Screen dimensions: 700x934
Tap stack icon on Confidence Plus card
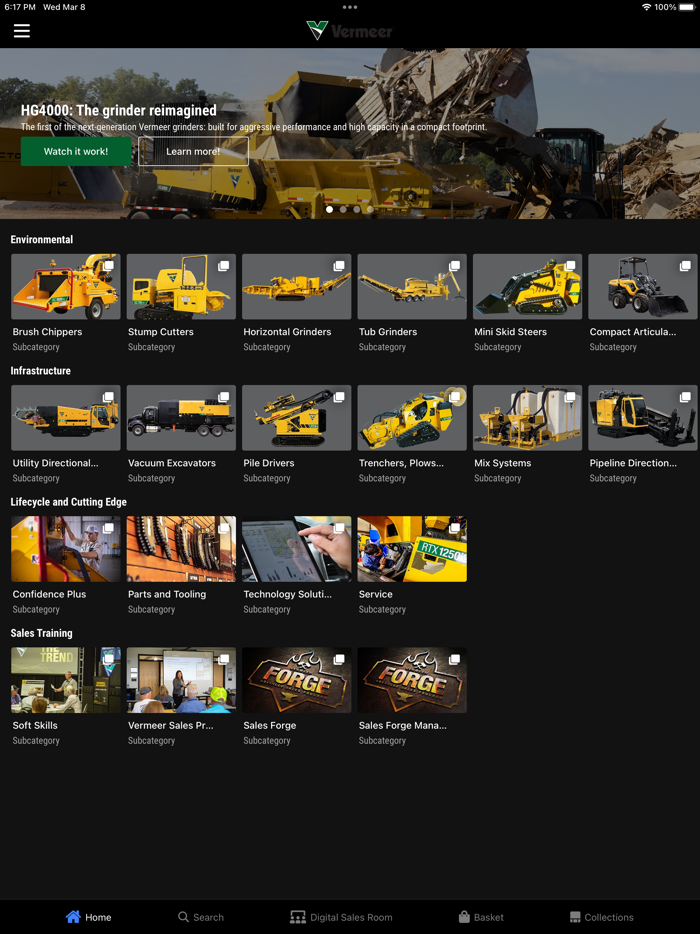[108, 528]
